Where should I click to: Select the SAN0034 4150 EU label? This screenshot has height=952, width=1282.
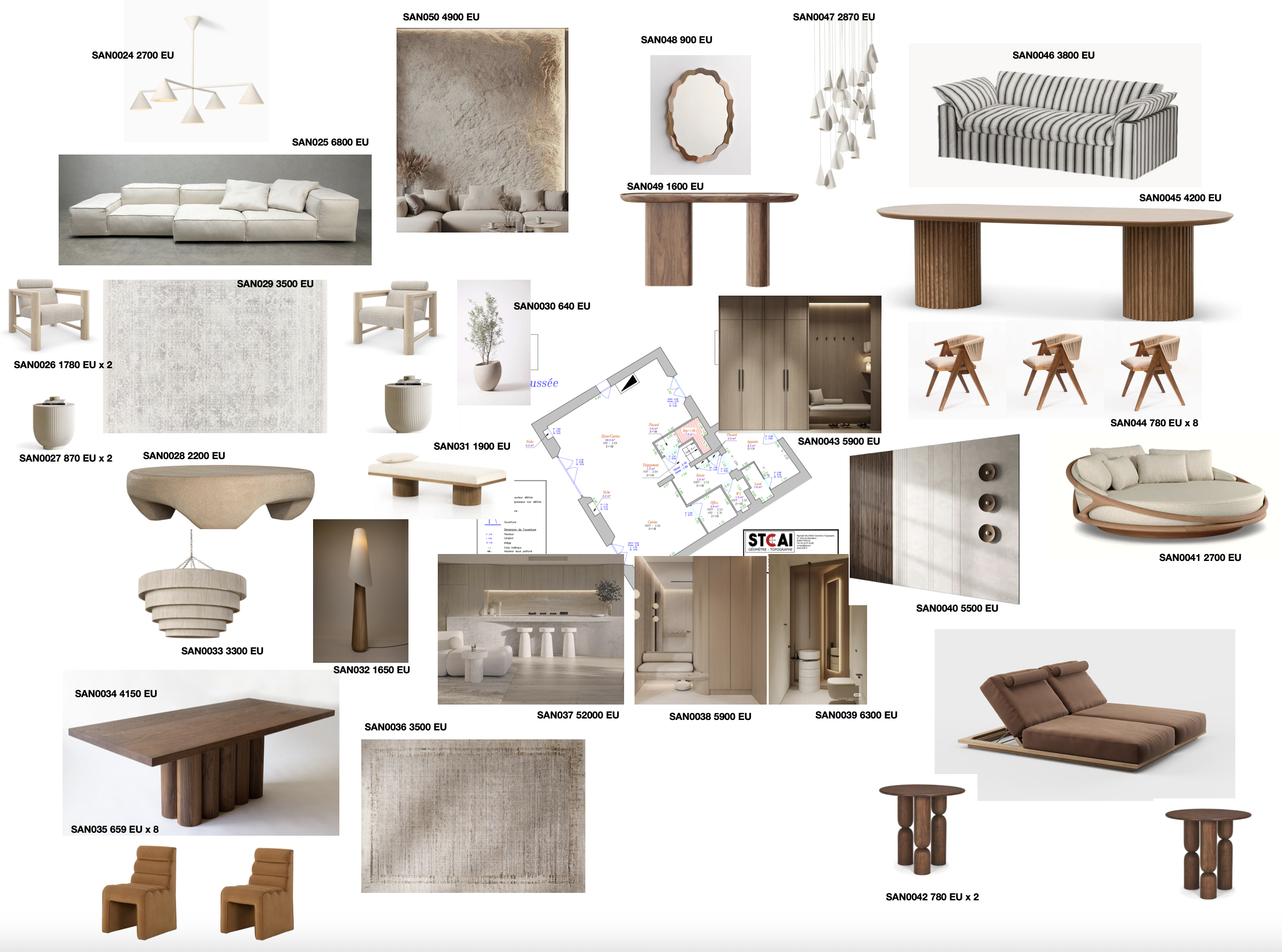point(116,694)
